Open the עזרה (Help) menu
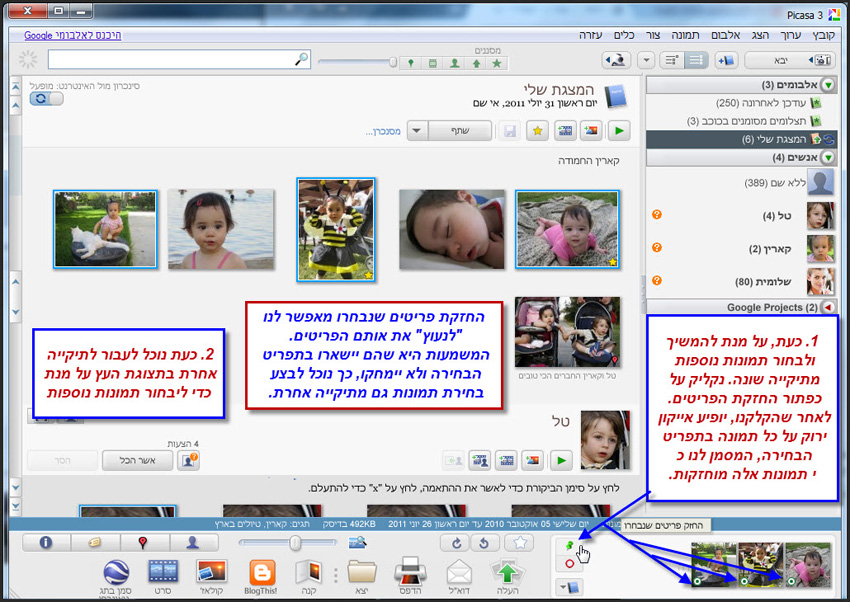Viewport: 850px width, 602px height. pyautogui.click(x=590, y=35)
